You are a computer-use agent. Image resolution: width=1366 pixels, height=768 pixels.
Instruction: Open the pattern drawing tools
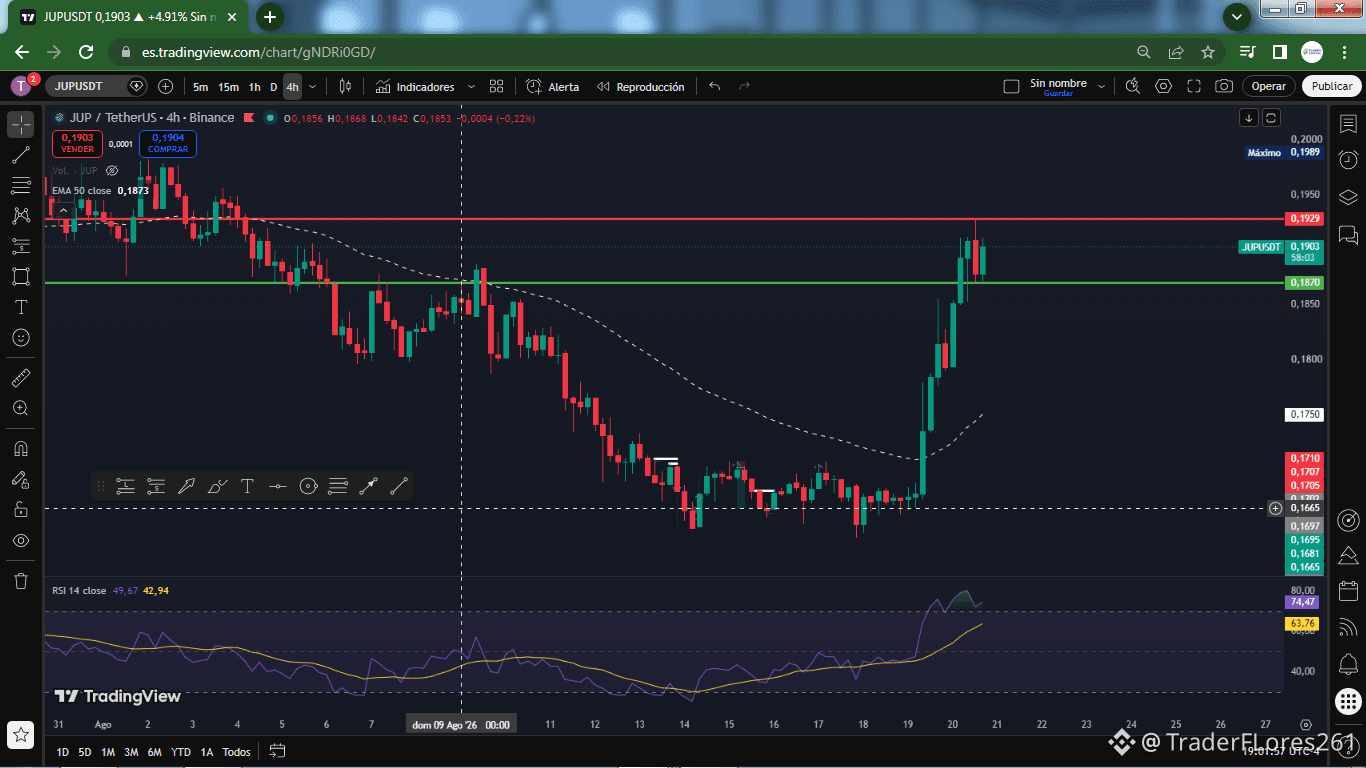[20, 215]
